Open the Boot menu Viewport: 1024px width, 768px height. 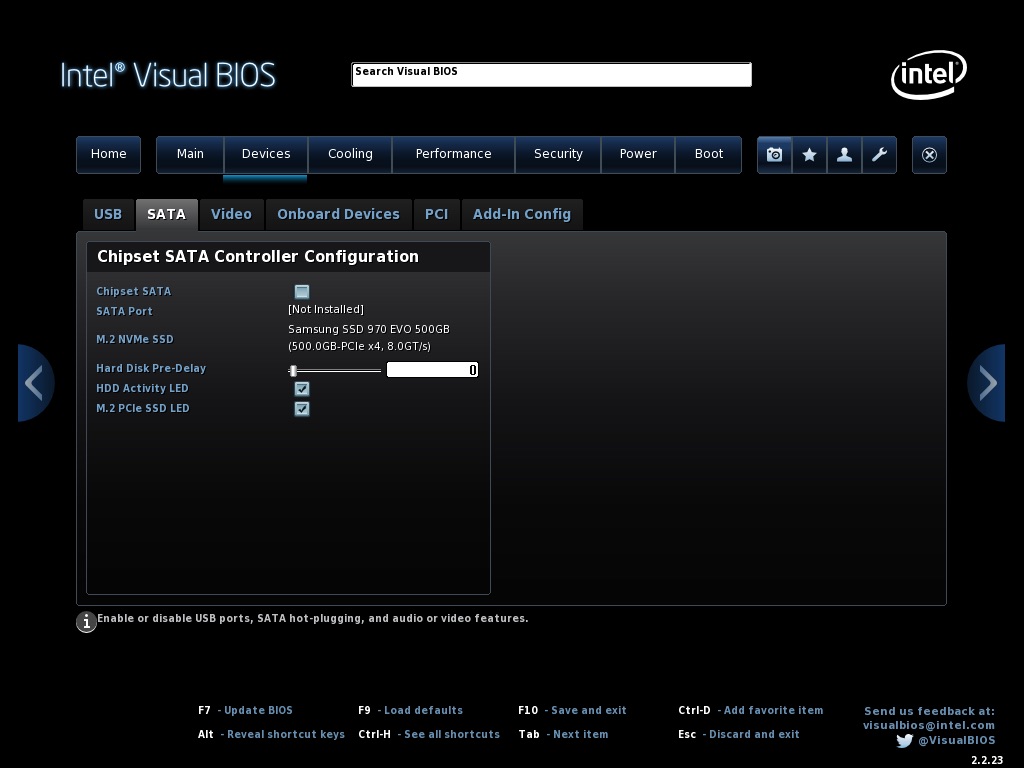tap(709, 155)
